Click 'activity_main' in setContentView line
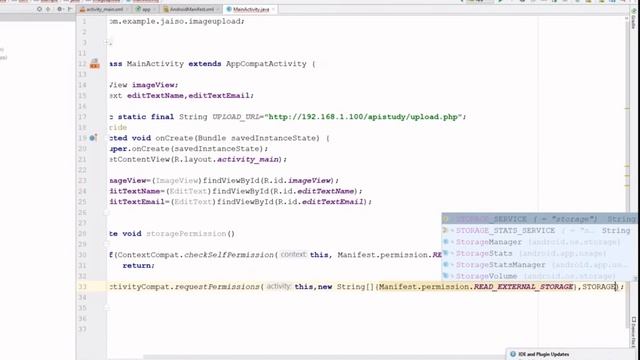Image resolution: width=640 pixels, height=360 pixels. click(x=248, y=159)
